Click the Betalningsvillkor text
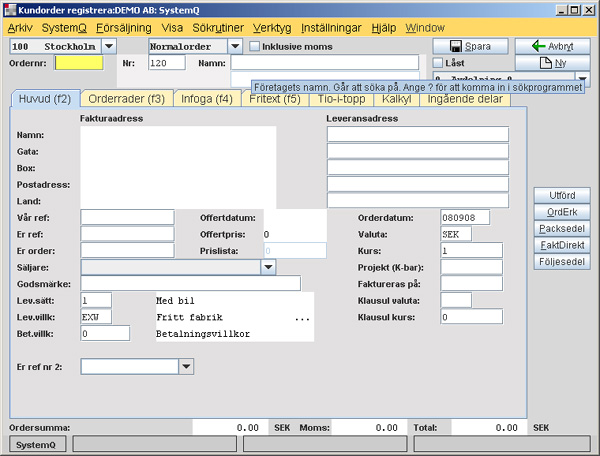 pos(203,334)
